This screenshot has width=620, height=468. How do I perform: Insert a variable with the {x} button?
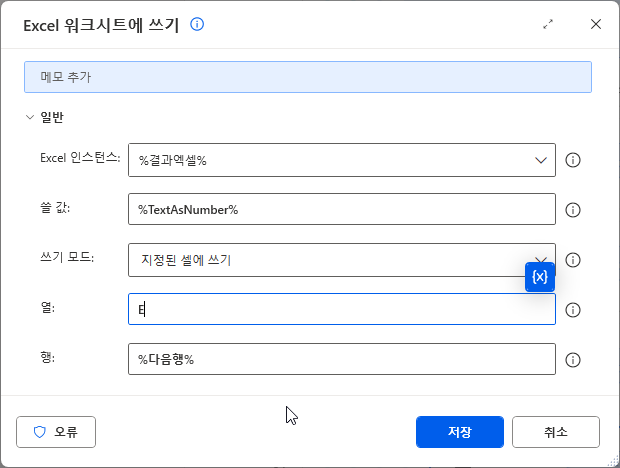tap(540, 277)
